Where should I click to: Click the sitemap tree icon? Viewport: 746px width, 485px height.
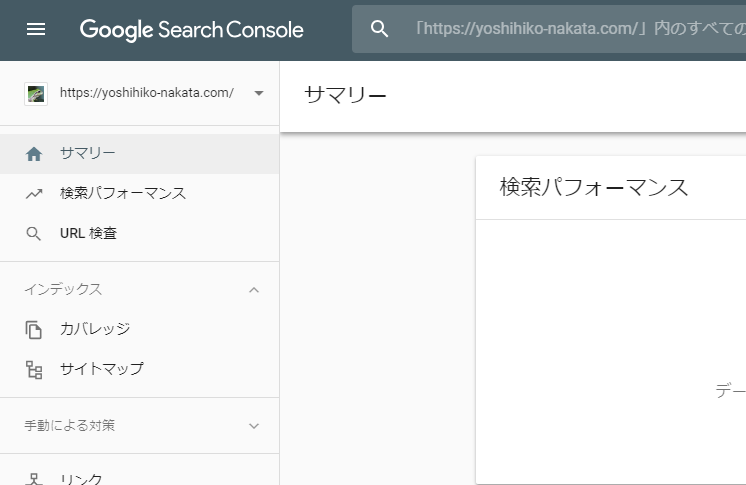34,370
